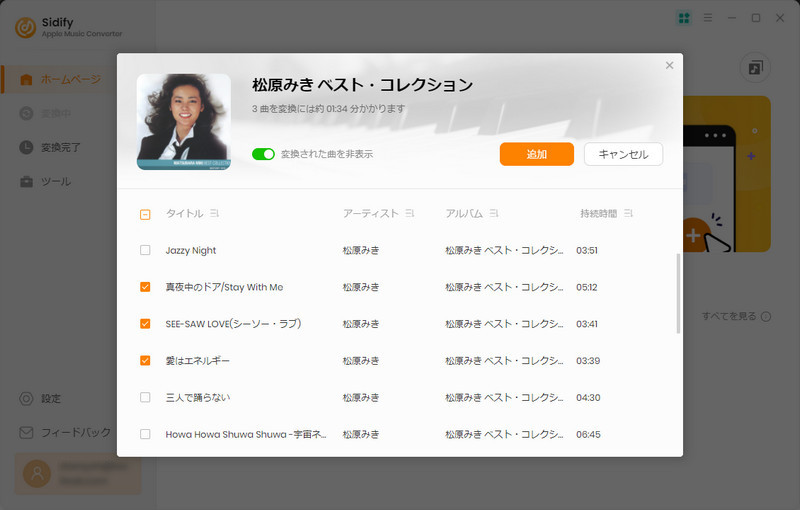Click duration 05:12
This screenshot has width=800, height=510.
tap(587, 287)
